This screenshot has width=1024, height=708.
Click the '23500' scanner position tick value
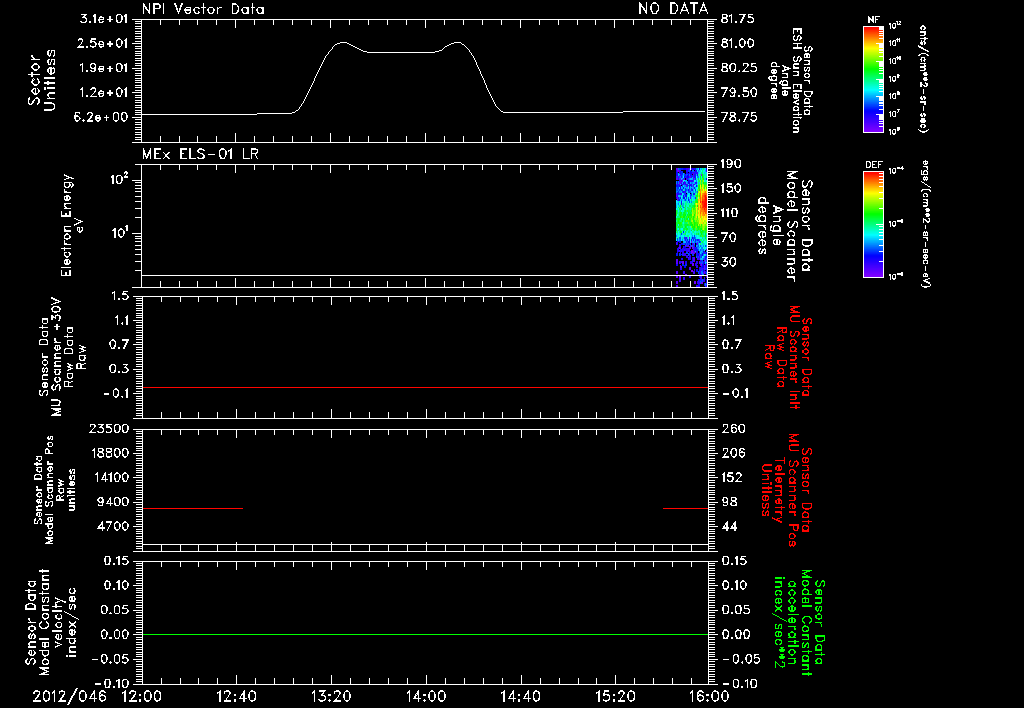[109, 429]
